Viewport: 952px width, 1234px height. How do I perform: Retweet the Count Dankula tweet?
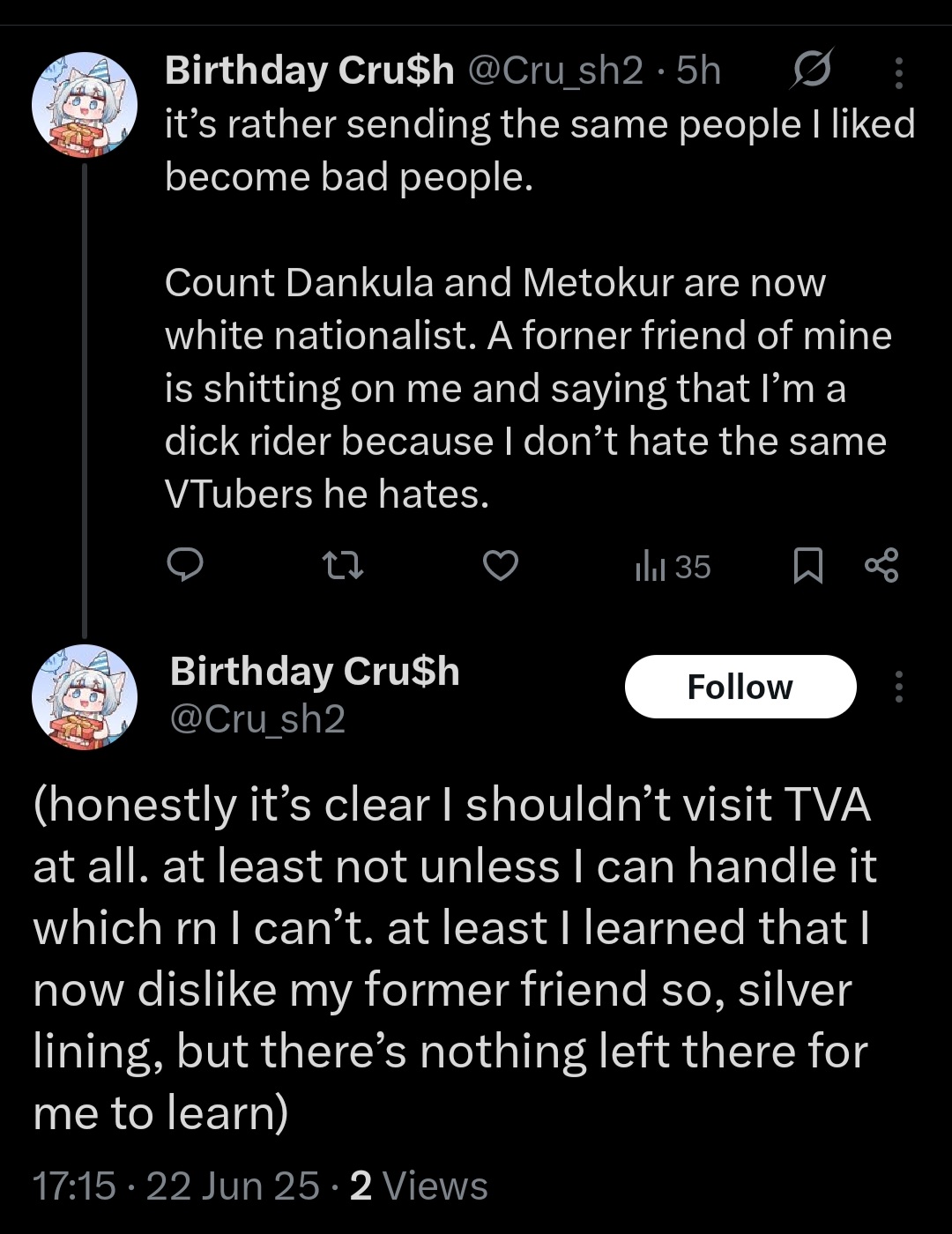[x=342, y=566]
